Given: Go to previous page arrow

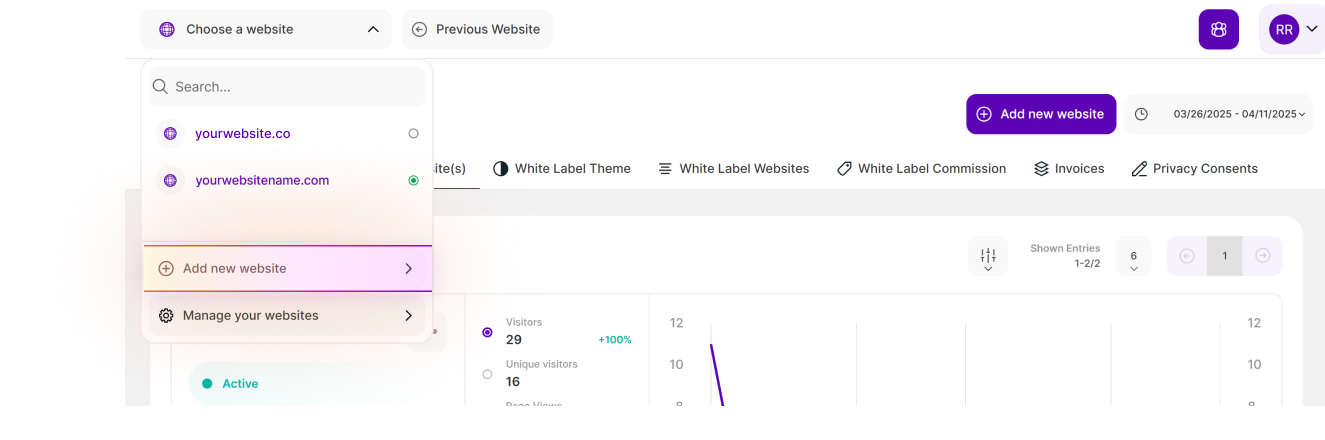Looking at the screenshot, I should pos(1187,256).
